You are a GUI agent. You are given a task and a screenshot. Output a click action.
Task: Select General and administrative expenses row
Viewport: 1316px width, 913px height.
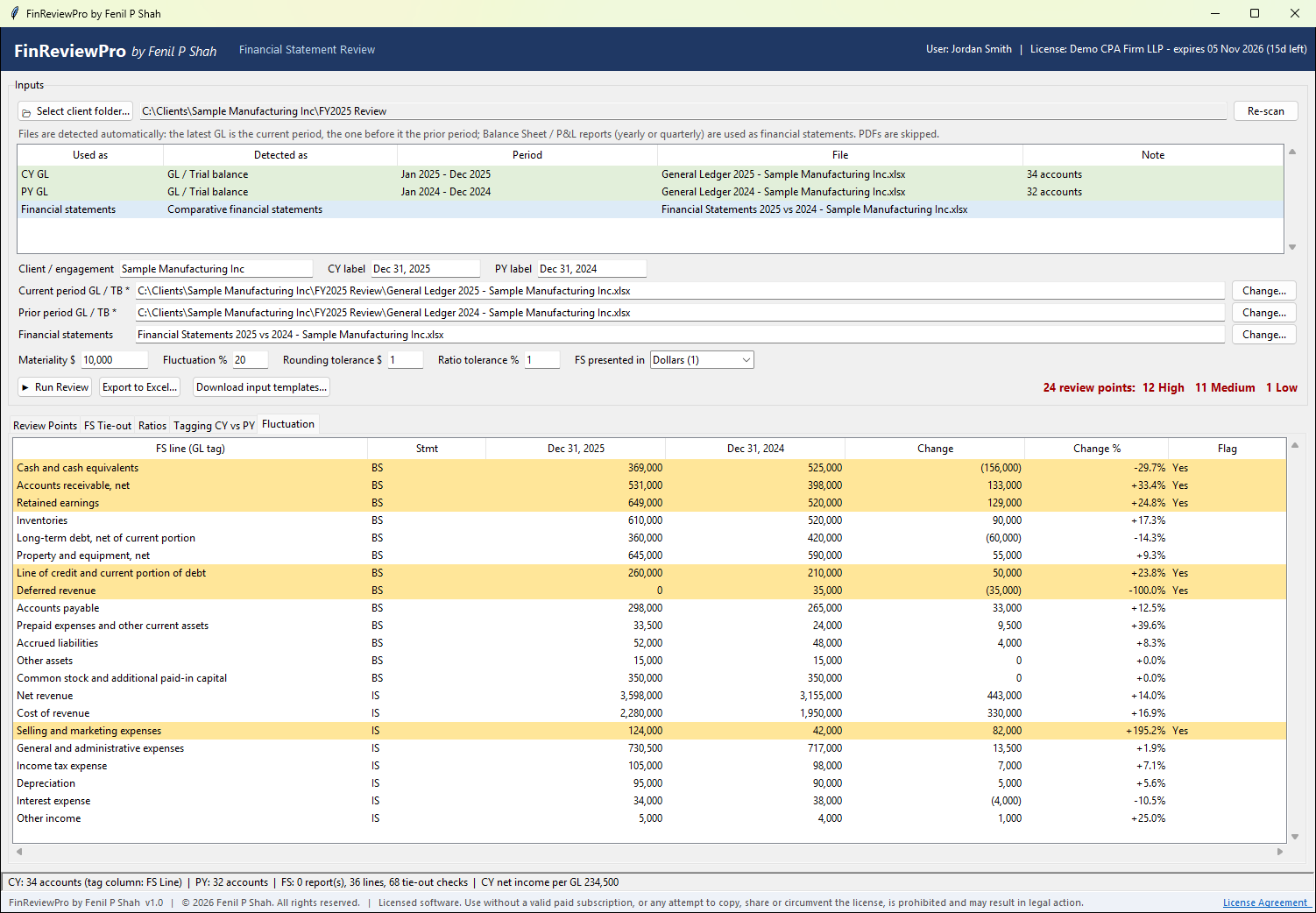(x=649, y=748)
